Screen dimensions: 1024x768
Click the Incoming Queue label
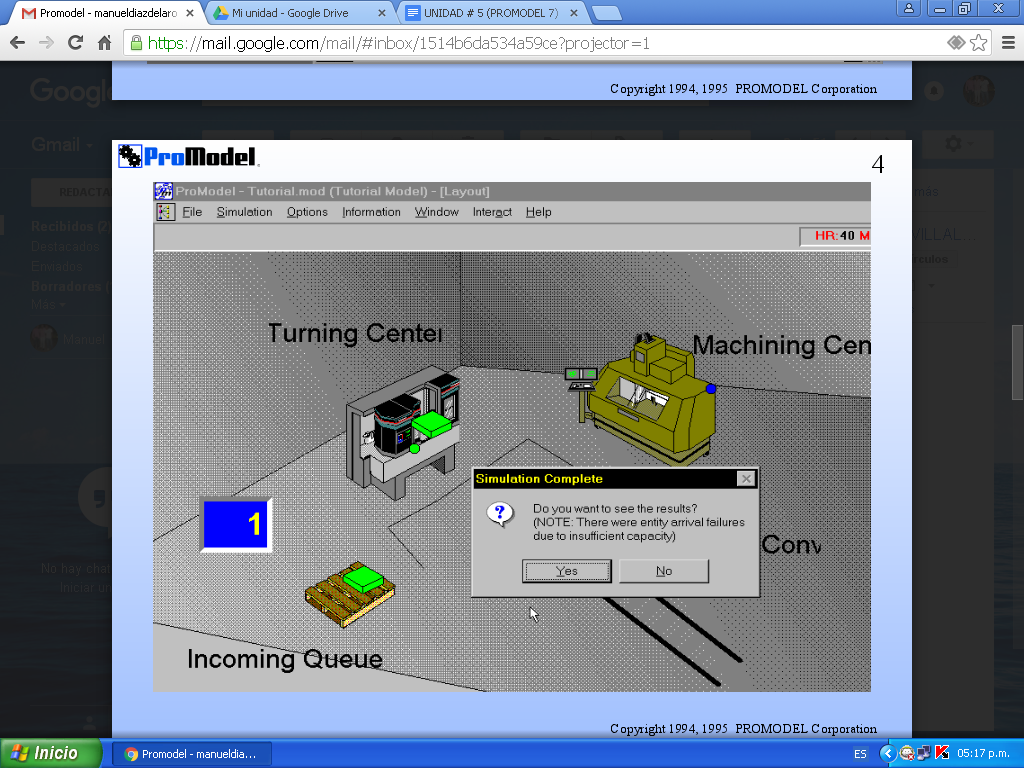285,659
